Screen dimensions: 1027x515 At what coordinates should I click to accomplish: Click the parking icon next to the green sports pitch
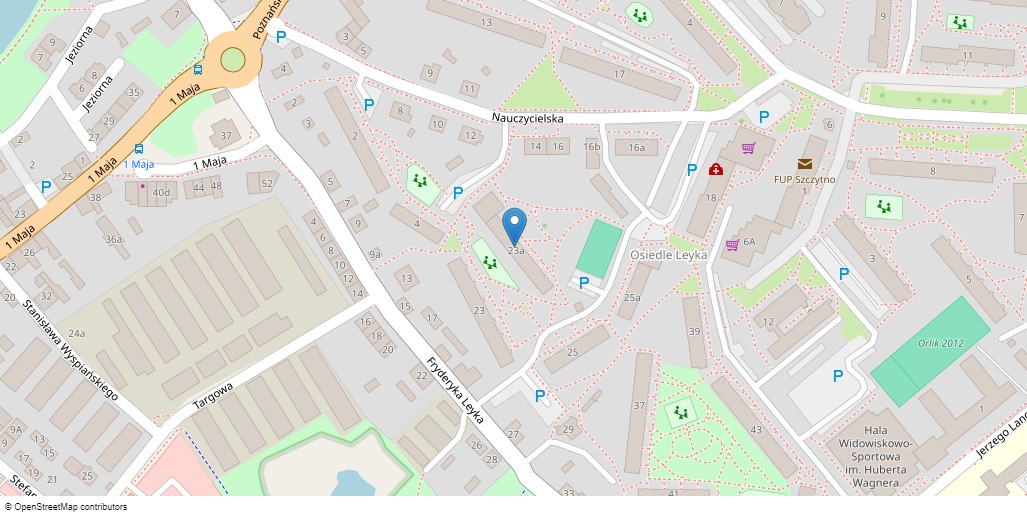(x=584, y=283)
